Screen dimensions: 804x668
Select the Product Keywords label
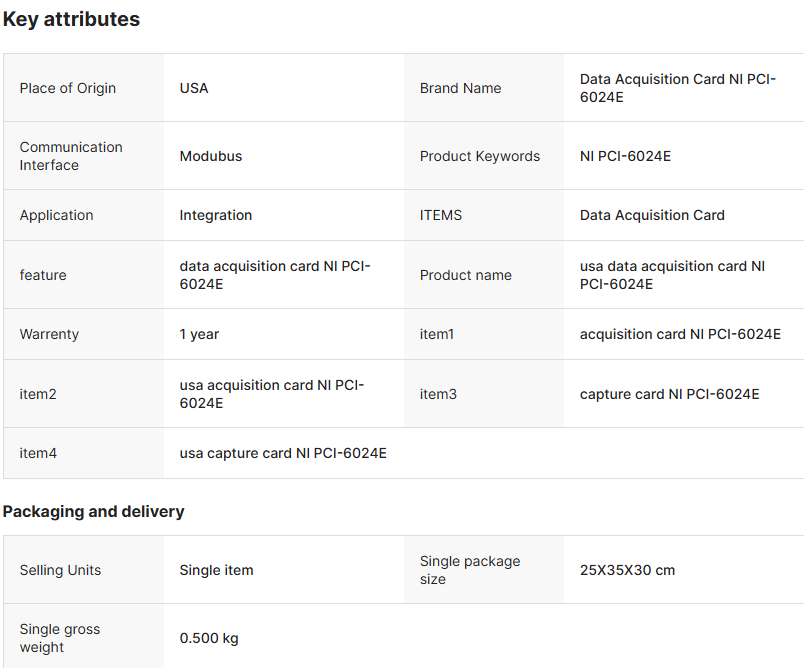(480, 156)
